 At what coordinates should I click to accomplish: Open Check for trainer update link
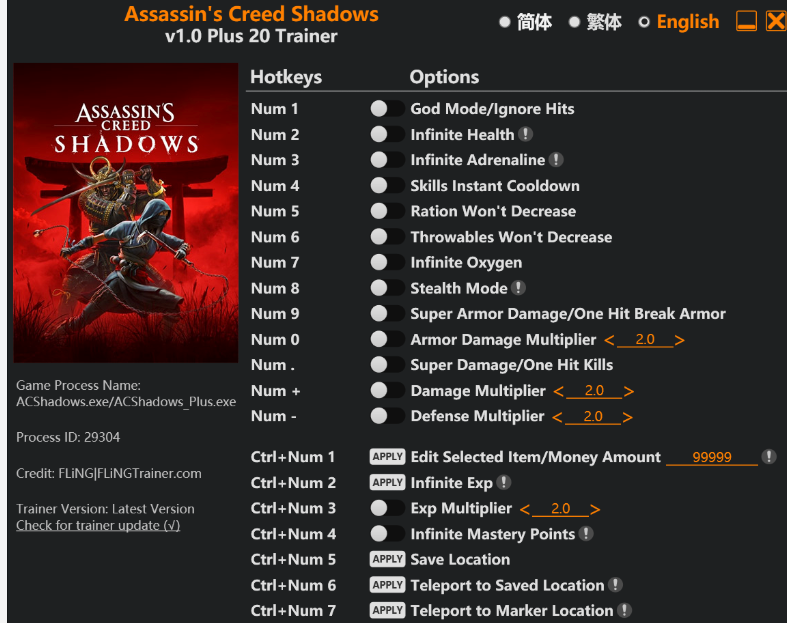(x=98, y=525)
